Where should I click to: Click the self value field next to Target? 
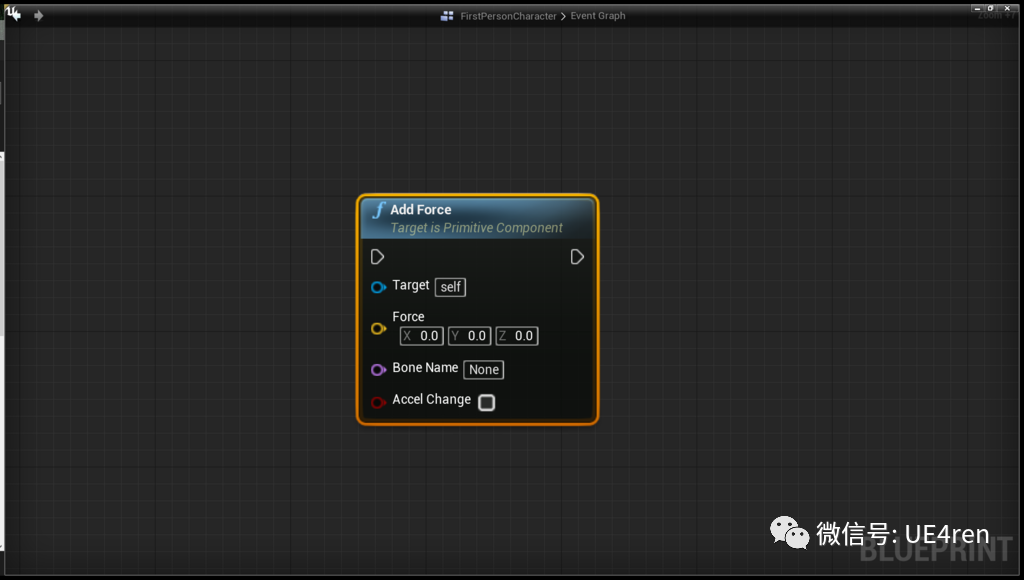pos(450,287)
